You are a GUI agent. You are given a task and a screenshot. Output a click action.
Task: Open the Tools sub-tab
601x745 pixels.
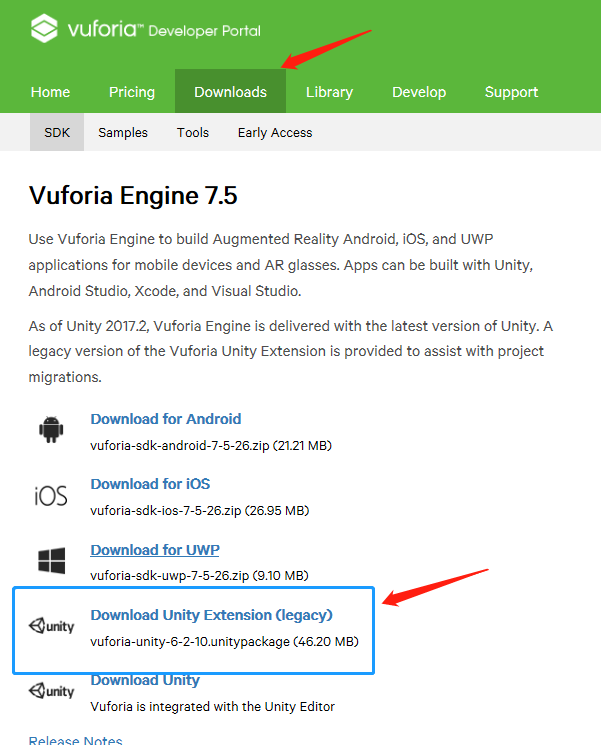click(x=193, y=132)
